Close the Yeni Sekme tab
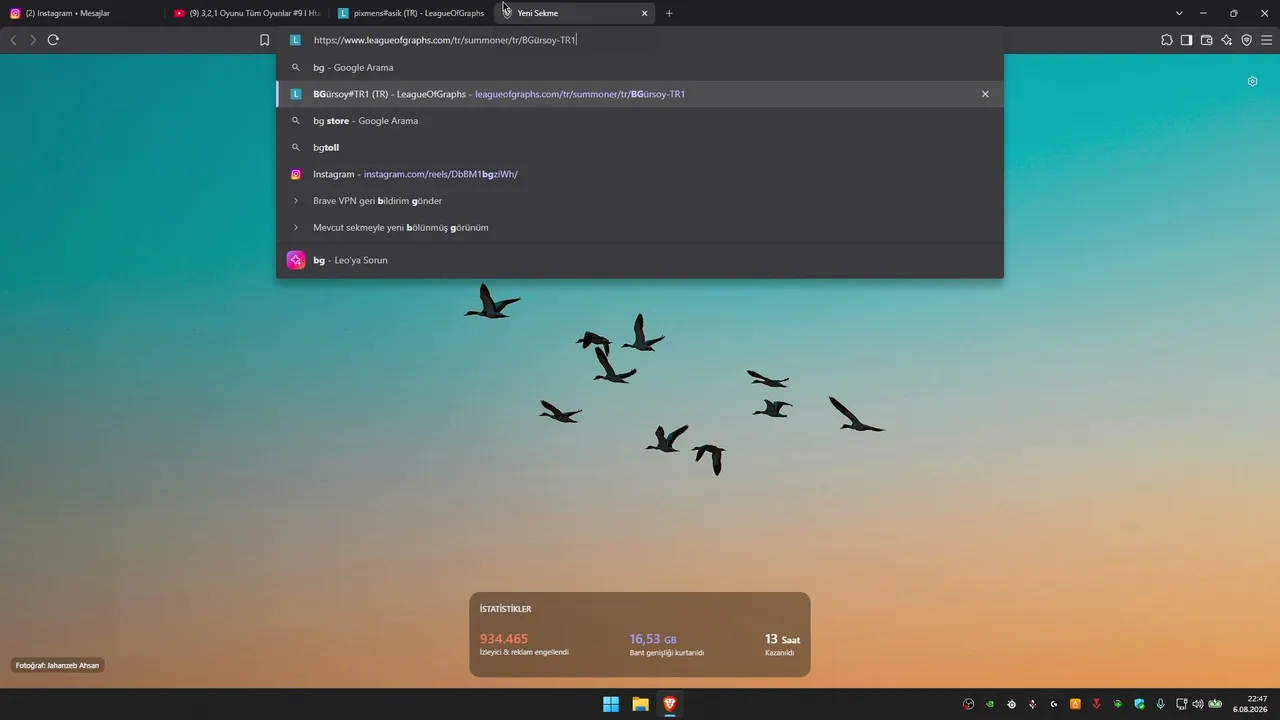This screenshot has width=1280, height=720. 644,13
